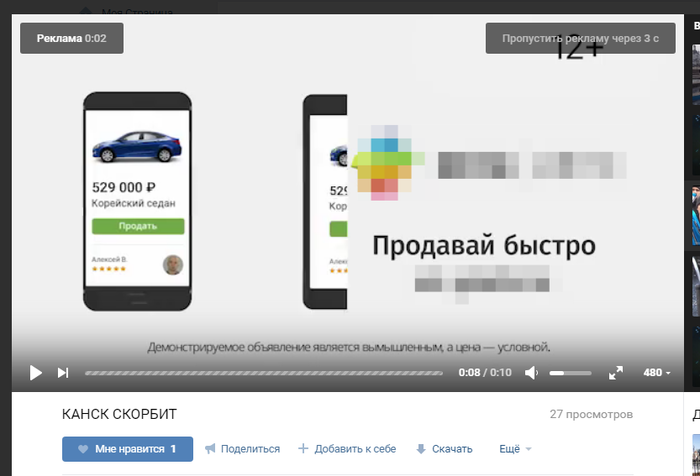Click the green 'Продать' button in ad
Screen dimensions: 700x476
pyautogui.click(x=137, y=226)
